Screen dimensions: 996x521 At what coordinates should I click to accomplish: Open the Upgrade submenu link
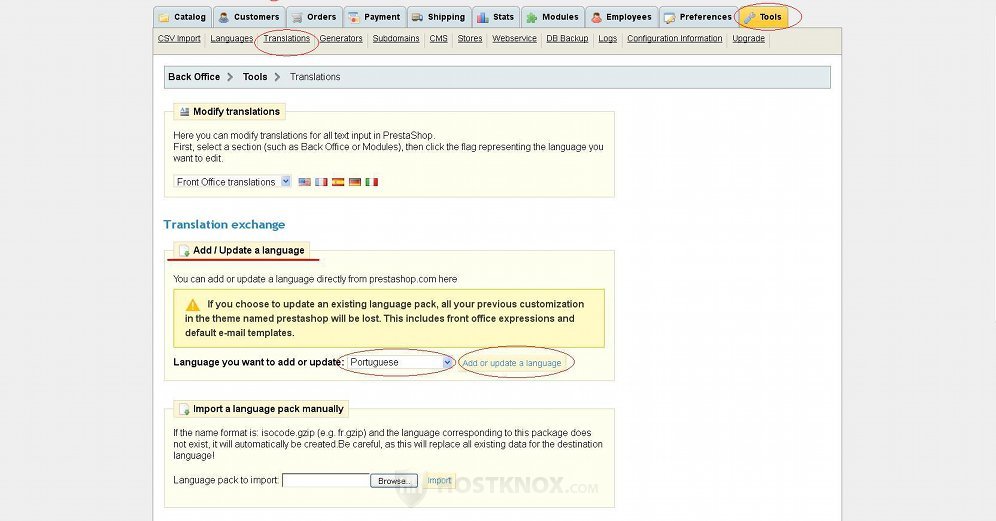point(748,39)
